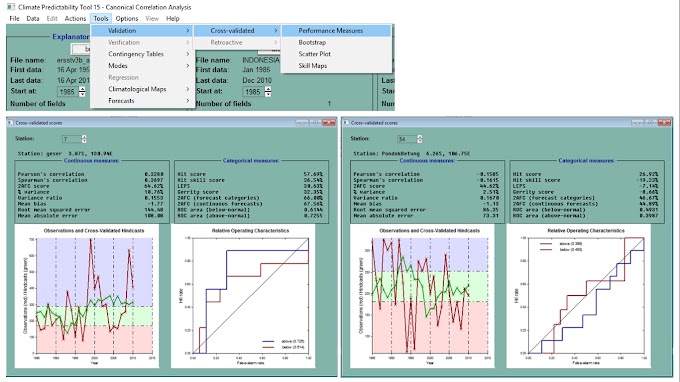This screenshot has width=680, height=382.
Task: Choose Bootstrap from the Cross-validated submenu
Action: pyautogui.click(x=336, y=42)
